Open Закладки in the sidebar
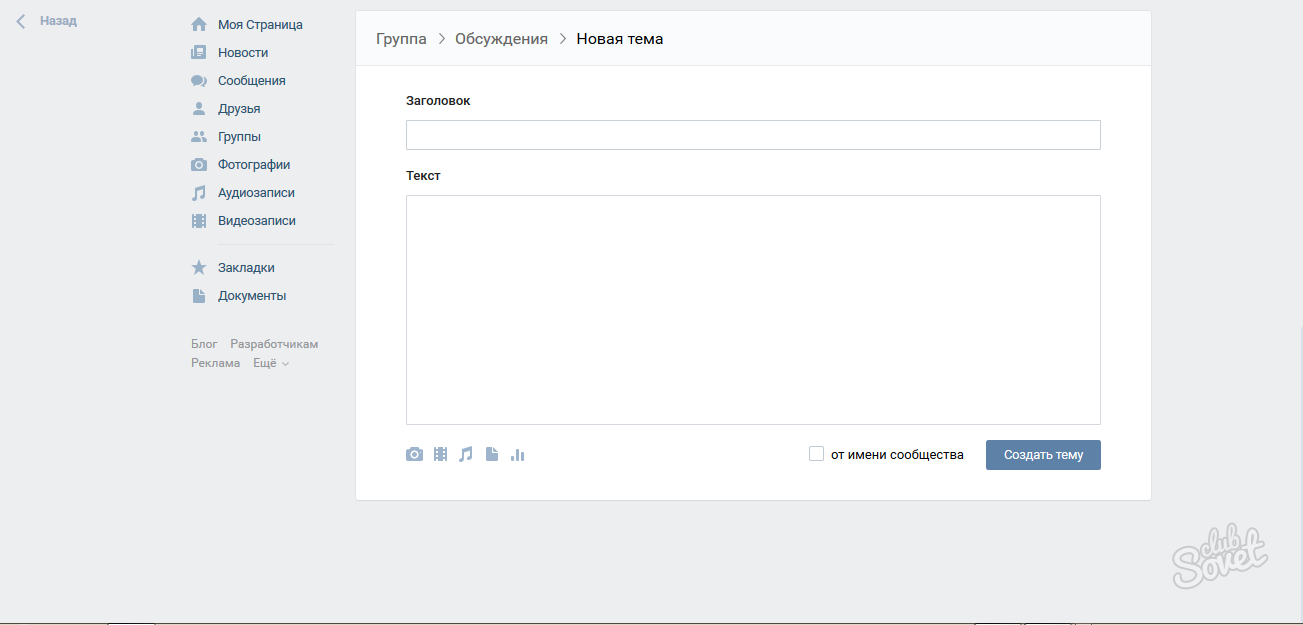This screenshot has width=1303, height=625. coord(246,268)
